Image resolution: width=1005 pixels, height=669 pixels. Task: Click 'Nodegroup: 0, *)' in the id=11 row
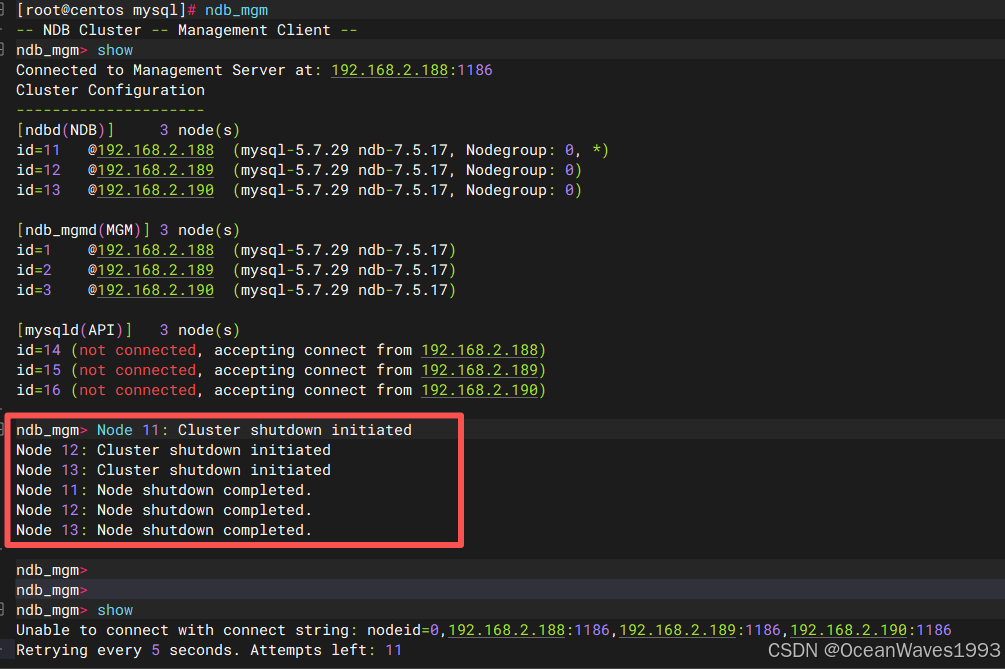pyautogui.click(x=537, y=150)
